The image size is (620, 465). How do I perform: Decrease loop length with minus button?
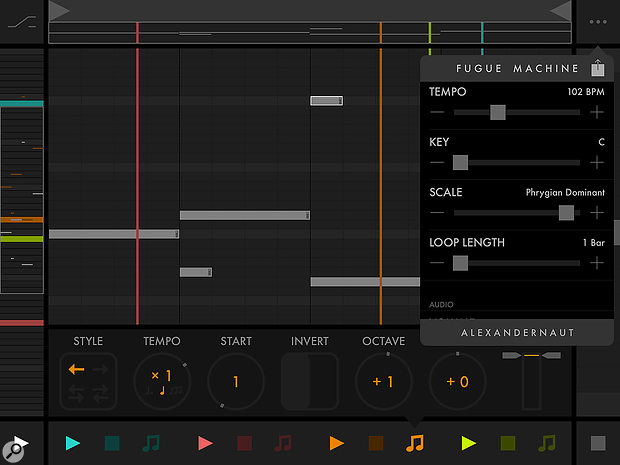coord(437,263)
